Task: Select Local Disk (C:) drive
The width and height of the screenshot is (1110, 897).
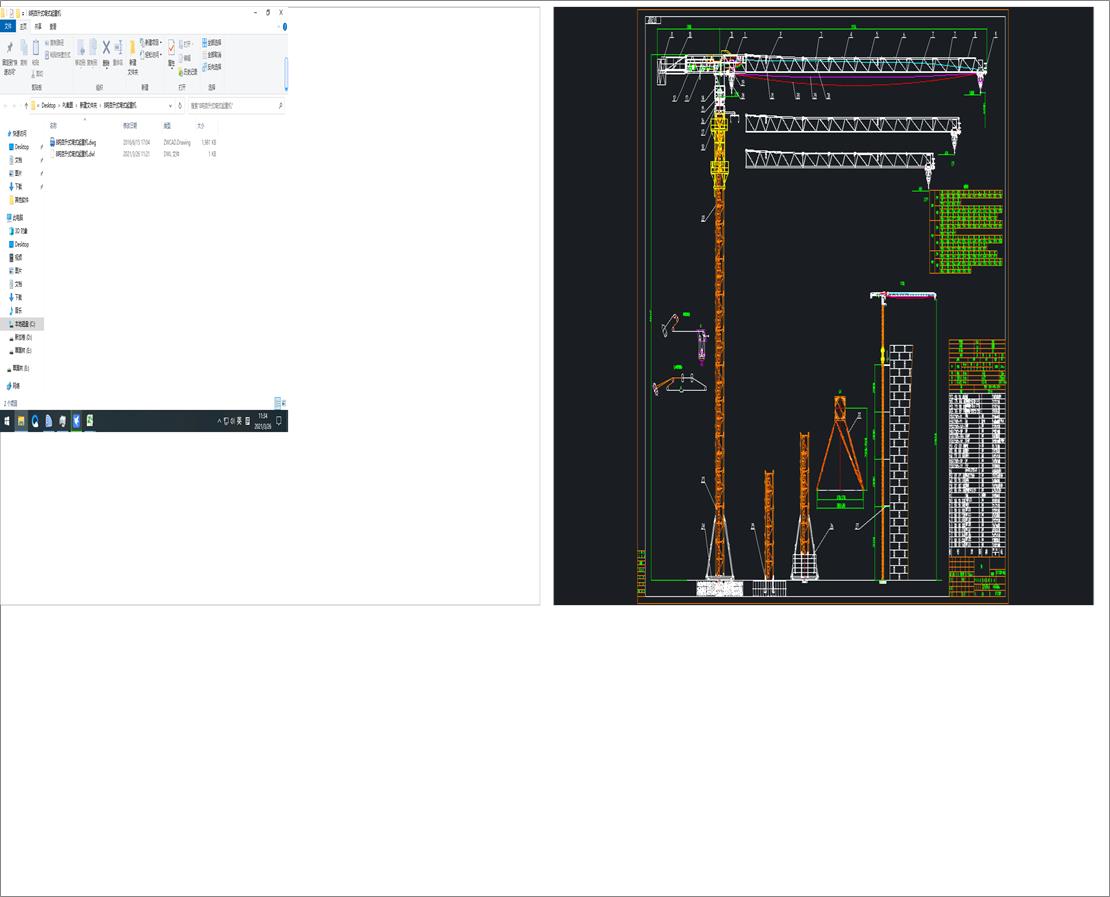Action: [x=22, y=324]
